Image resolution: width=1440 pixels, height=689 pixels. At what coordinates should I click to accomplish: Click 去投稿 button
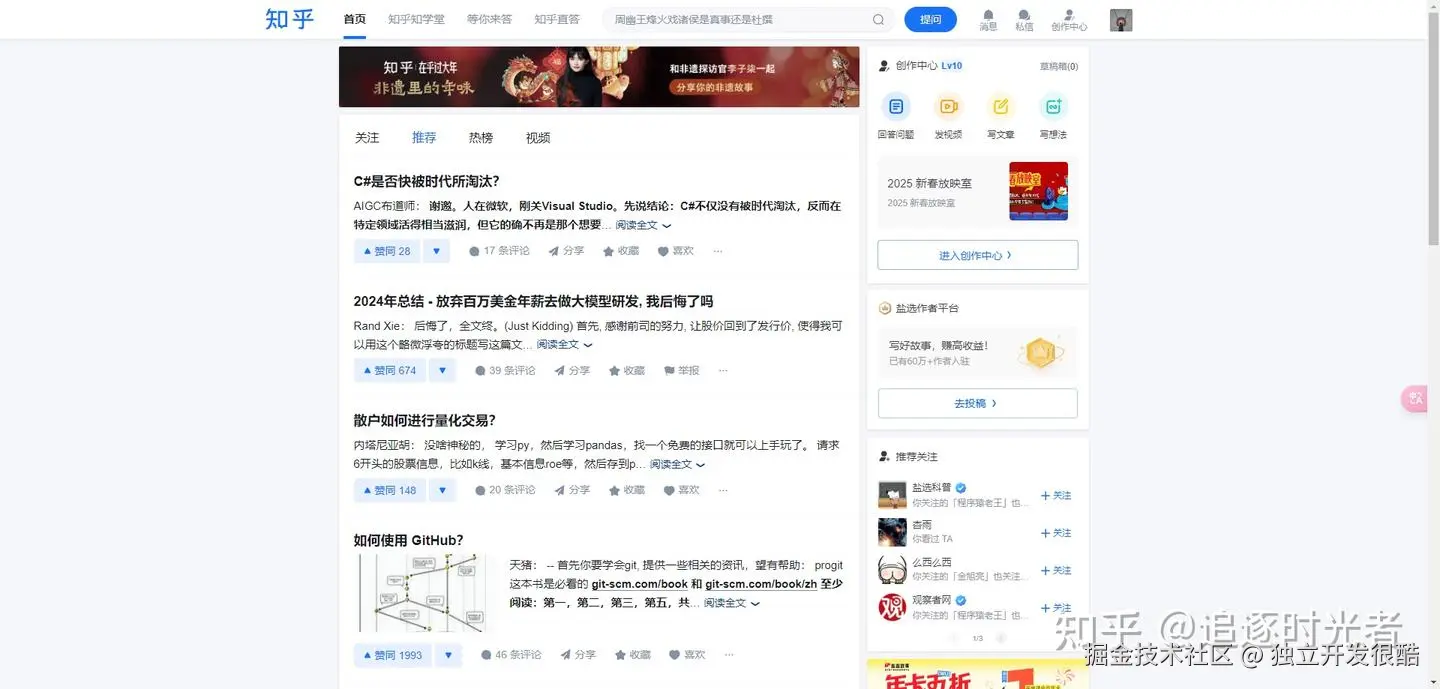coord(977,403)
